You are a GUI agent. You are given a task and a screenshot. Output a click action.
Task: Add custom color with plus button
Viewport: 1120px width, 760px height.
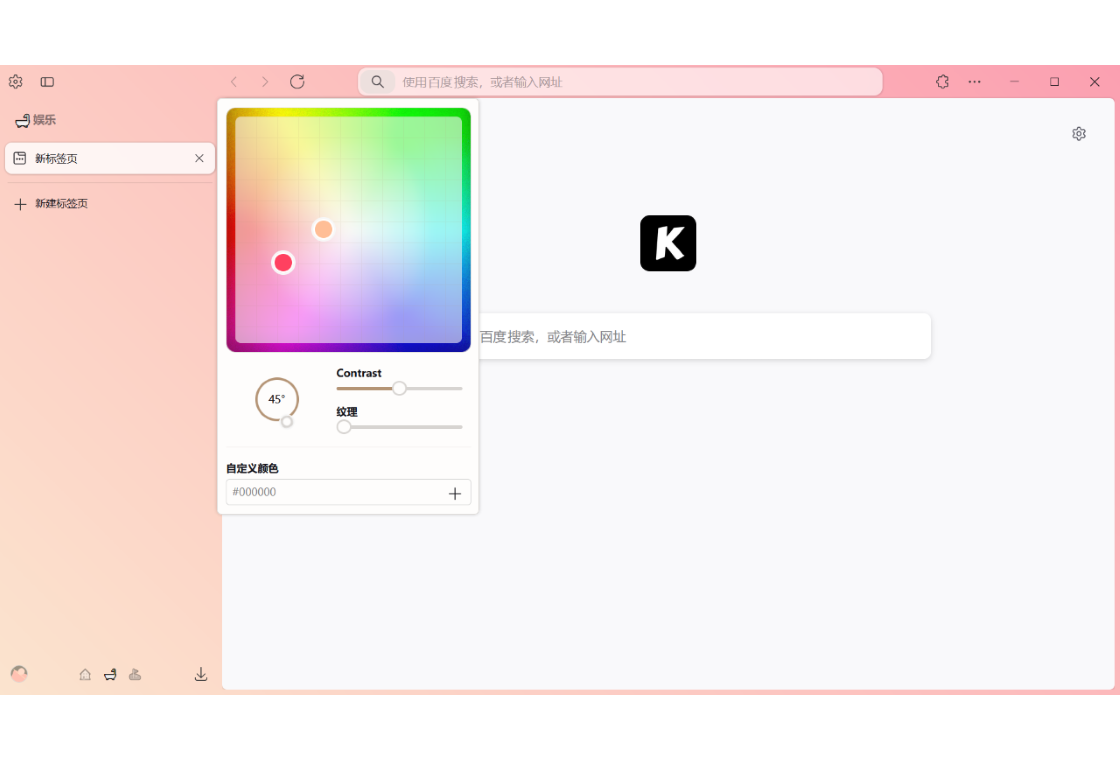coord(455,493)
